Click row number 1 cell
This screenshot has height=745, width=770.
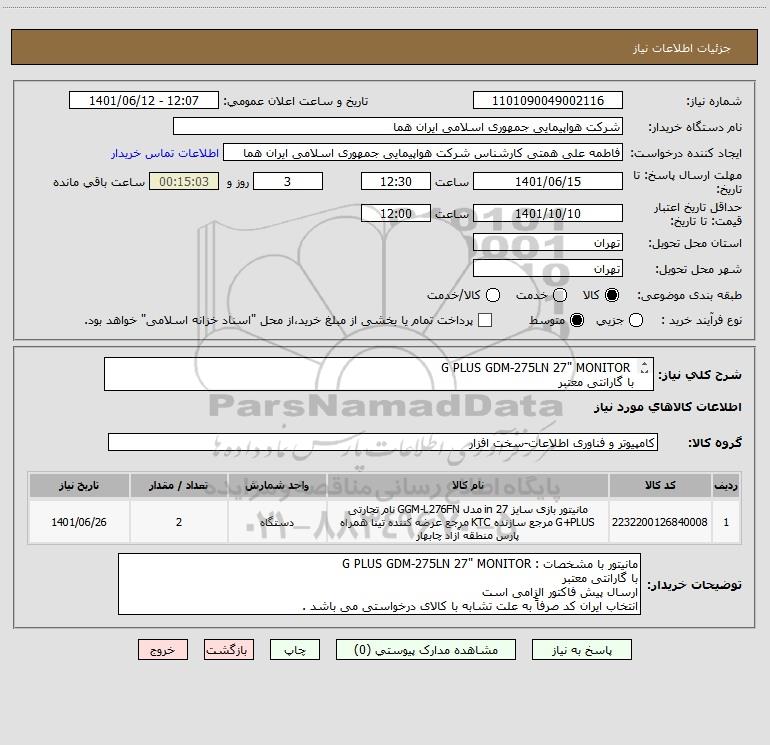726,522
